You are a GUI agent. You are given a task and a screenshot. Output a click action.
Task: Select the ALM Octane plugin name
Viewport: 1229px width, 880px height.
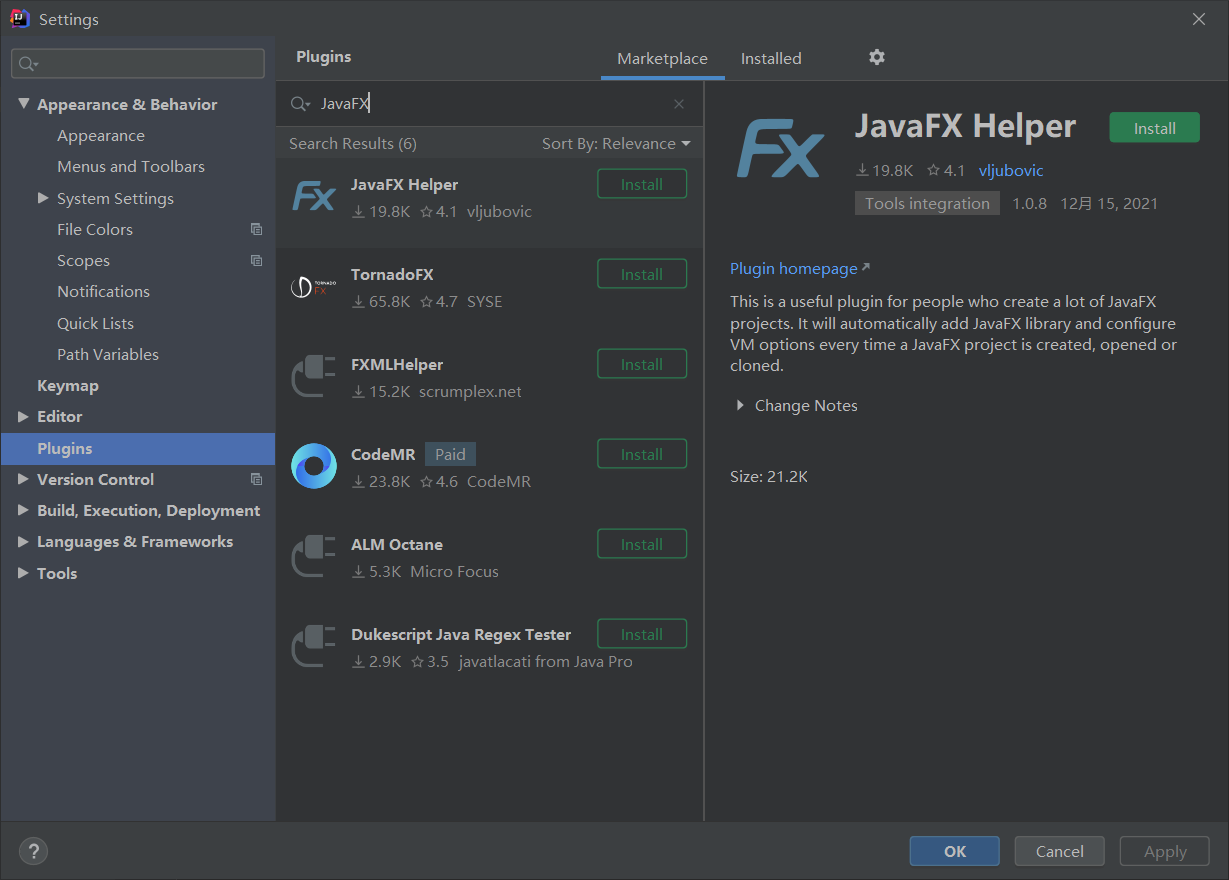click(397, 544)
